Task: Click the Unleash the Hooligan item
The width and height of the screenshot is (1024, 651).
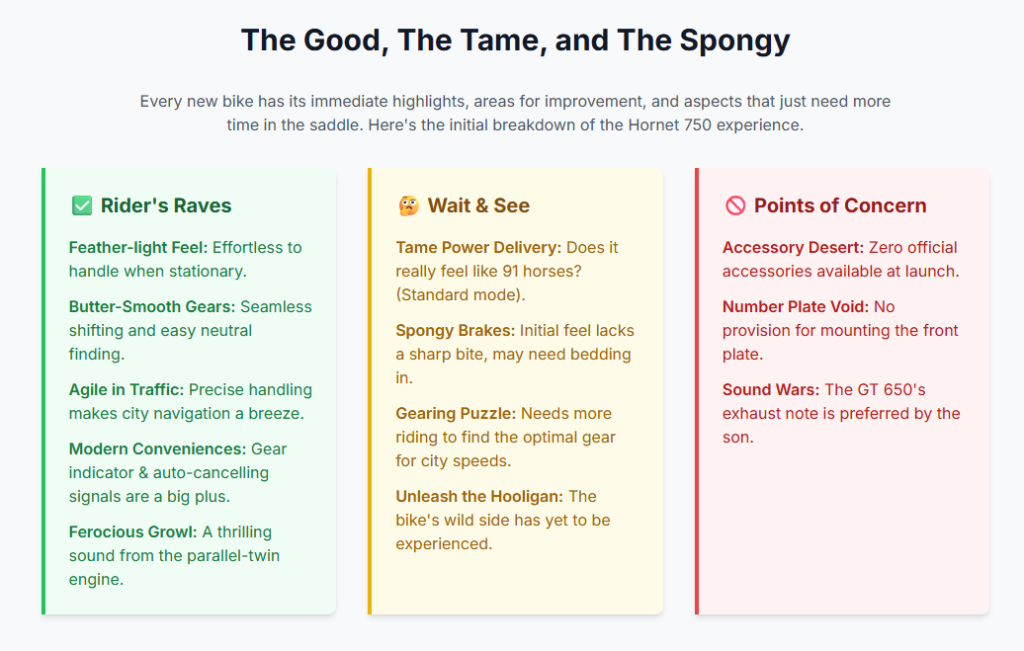Action: pos(479,497)
